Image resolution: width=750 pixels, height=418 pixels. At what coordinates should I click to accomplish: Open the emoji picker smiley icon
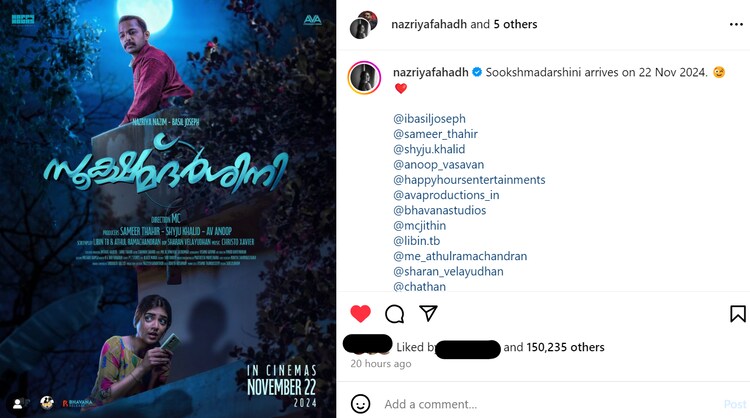(360, 404)
